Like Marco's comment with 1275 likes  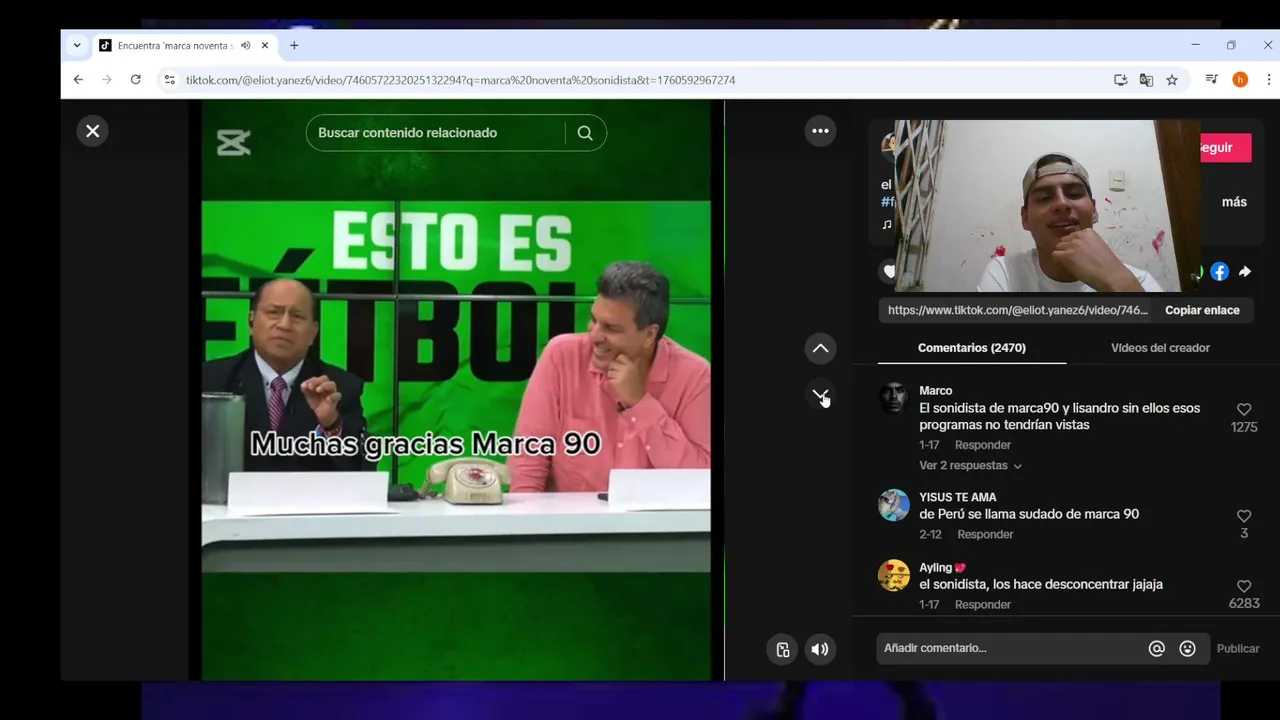point(1244,409)
